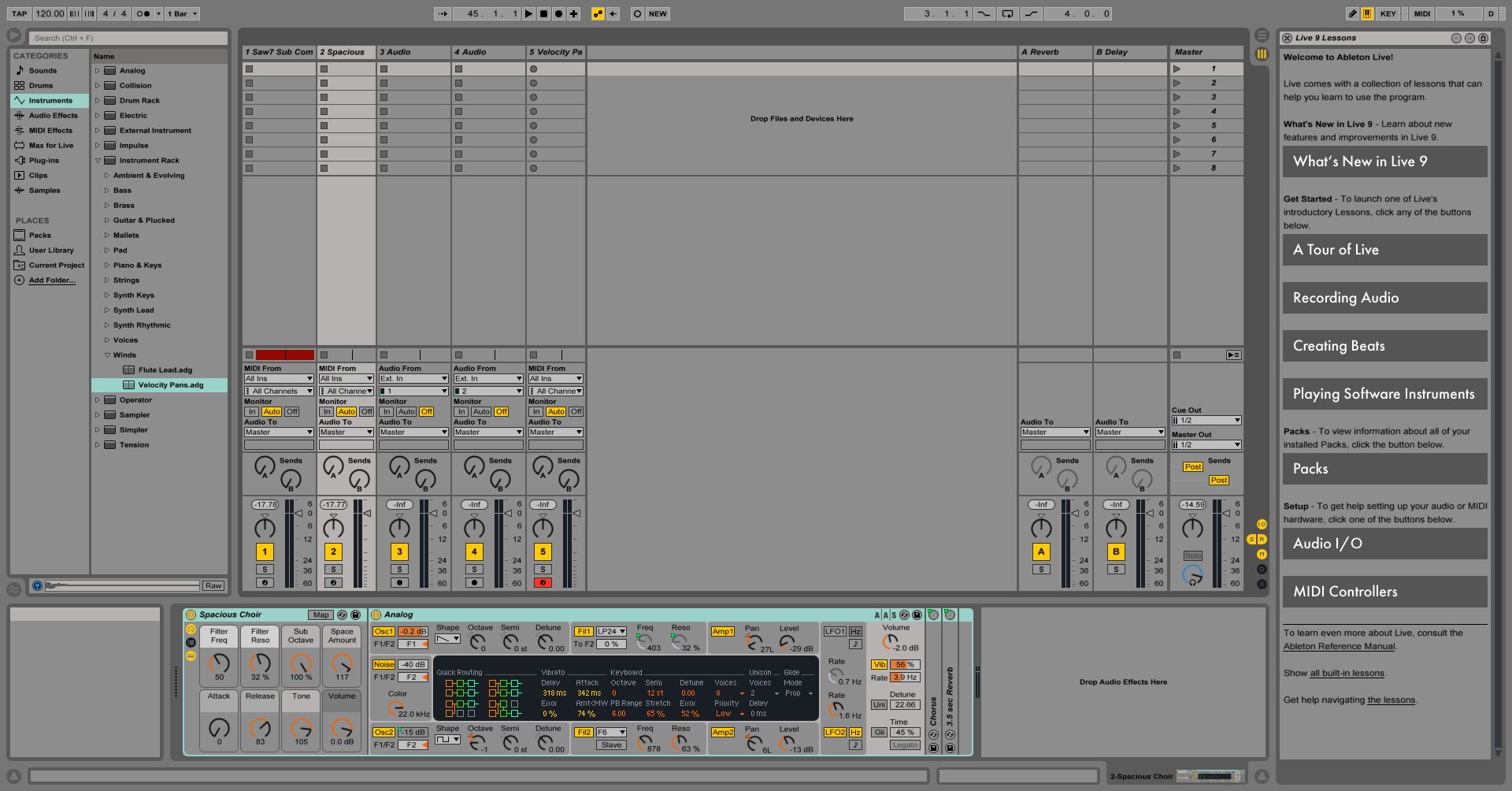The height and width of the screenshot is (791, 1512).
Task: Open the Drums category in the browser
Action: [x=41, y=86]
